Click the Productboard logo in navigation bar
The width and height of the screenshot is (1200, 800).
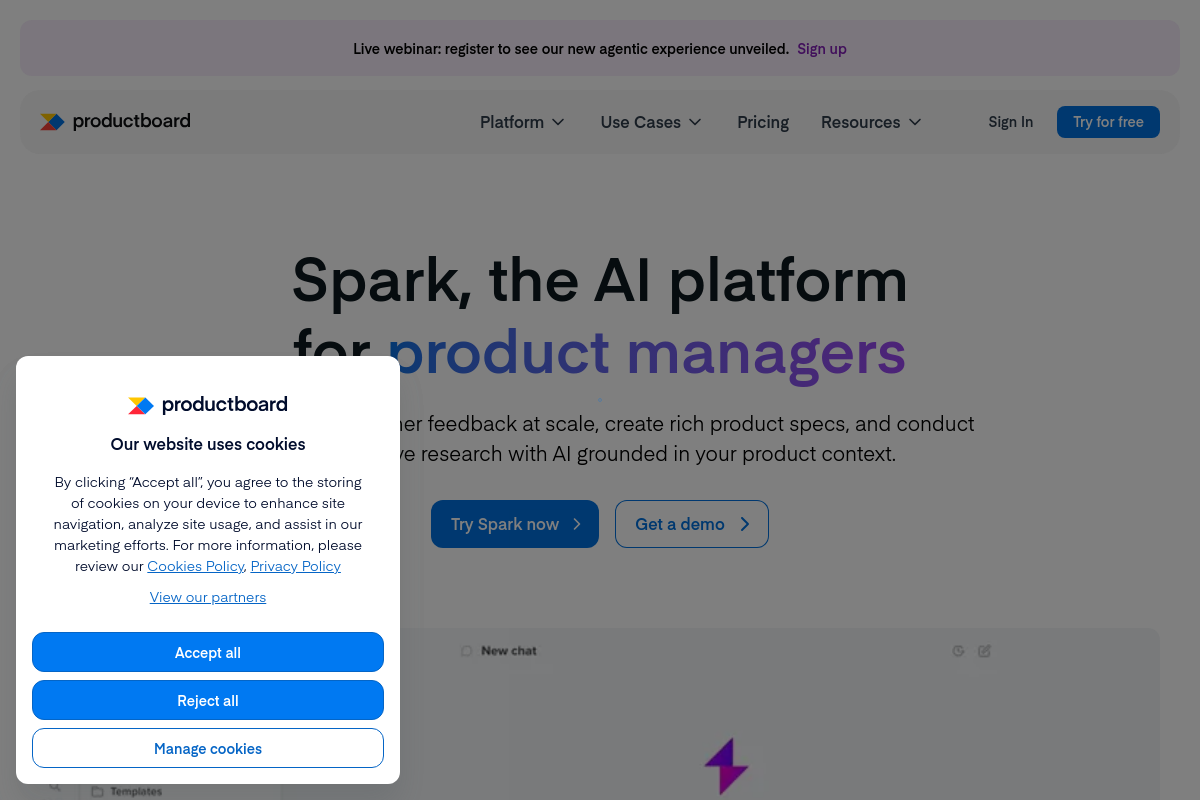[x=115, y=121]
